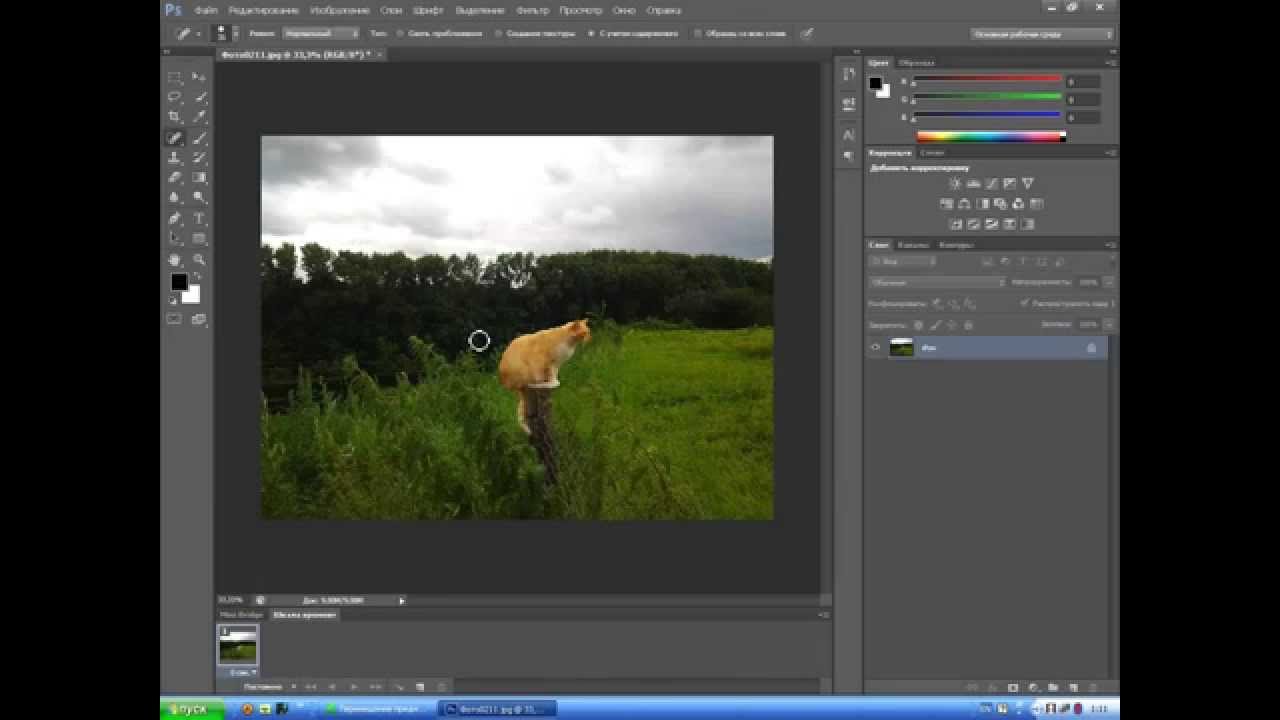Select the Magic Wand tool
1280x720 pixels.
pos(199,97)
